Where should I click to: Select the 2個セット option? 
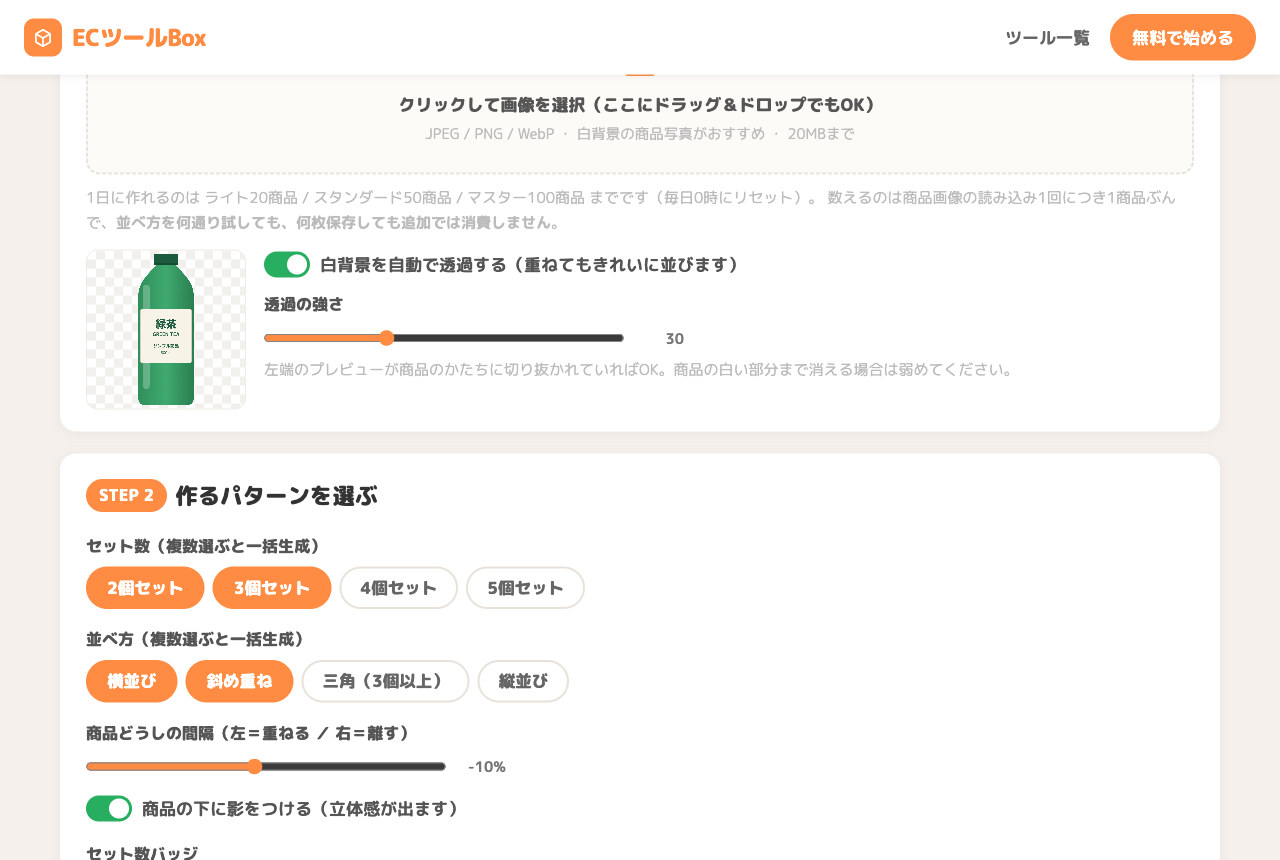tap(145, 588)
